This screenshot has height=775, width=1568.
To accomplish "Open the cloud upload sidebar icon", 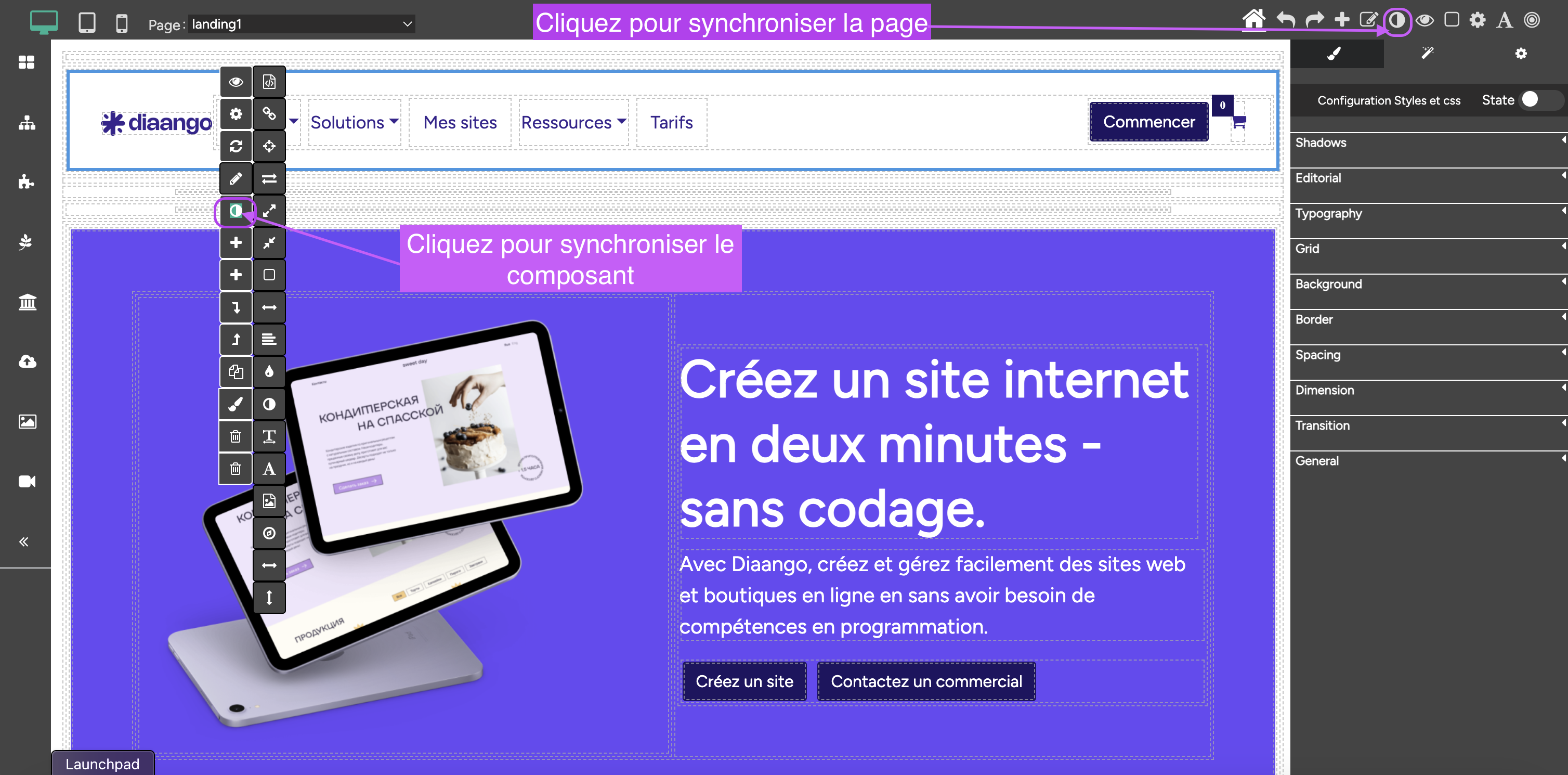I will 27,361.
